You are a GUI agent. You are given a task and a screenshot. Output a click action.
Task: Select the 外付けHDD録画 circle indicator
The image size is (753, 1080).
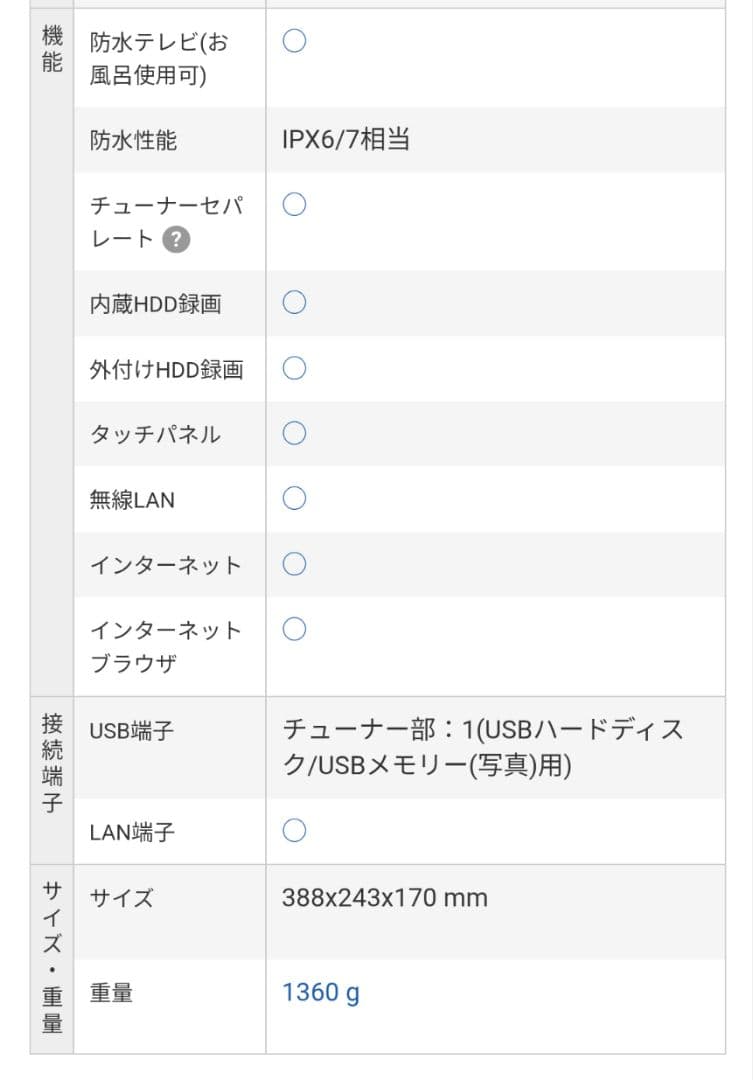point(293,368)
